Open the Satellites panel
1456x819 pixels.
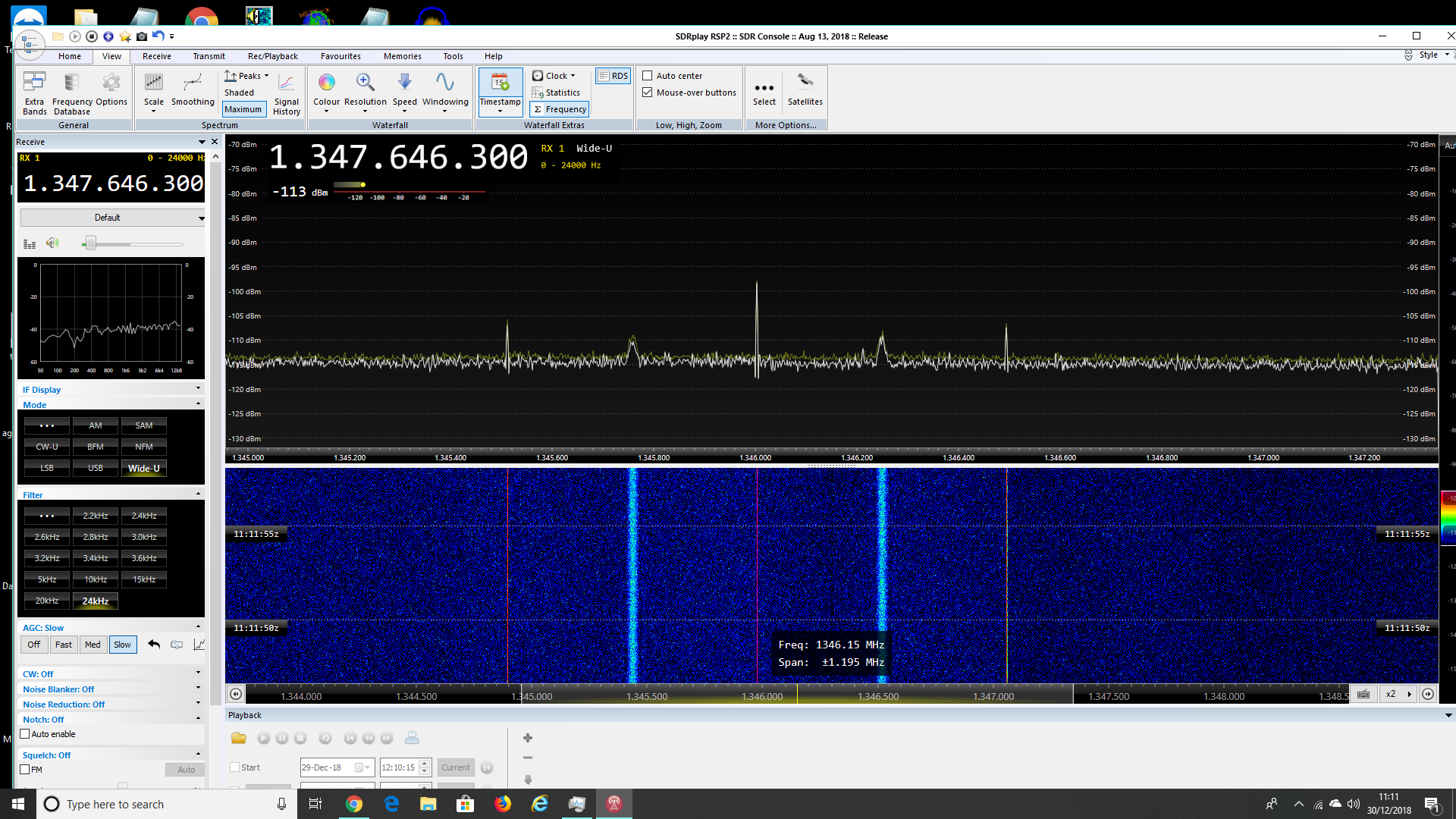click(805, 89)
